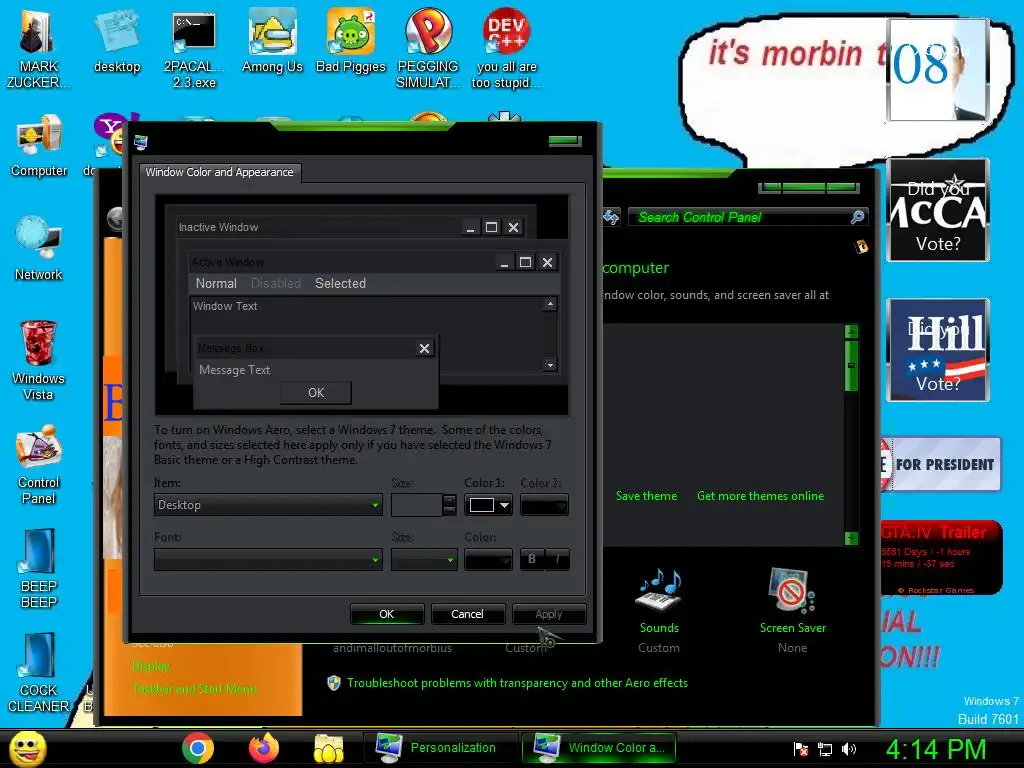Click Selected in the preview menu bar
The width and height of the screenshot is (1024, 768).
[x=340, y=283]
